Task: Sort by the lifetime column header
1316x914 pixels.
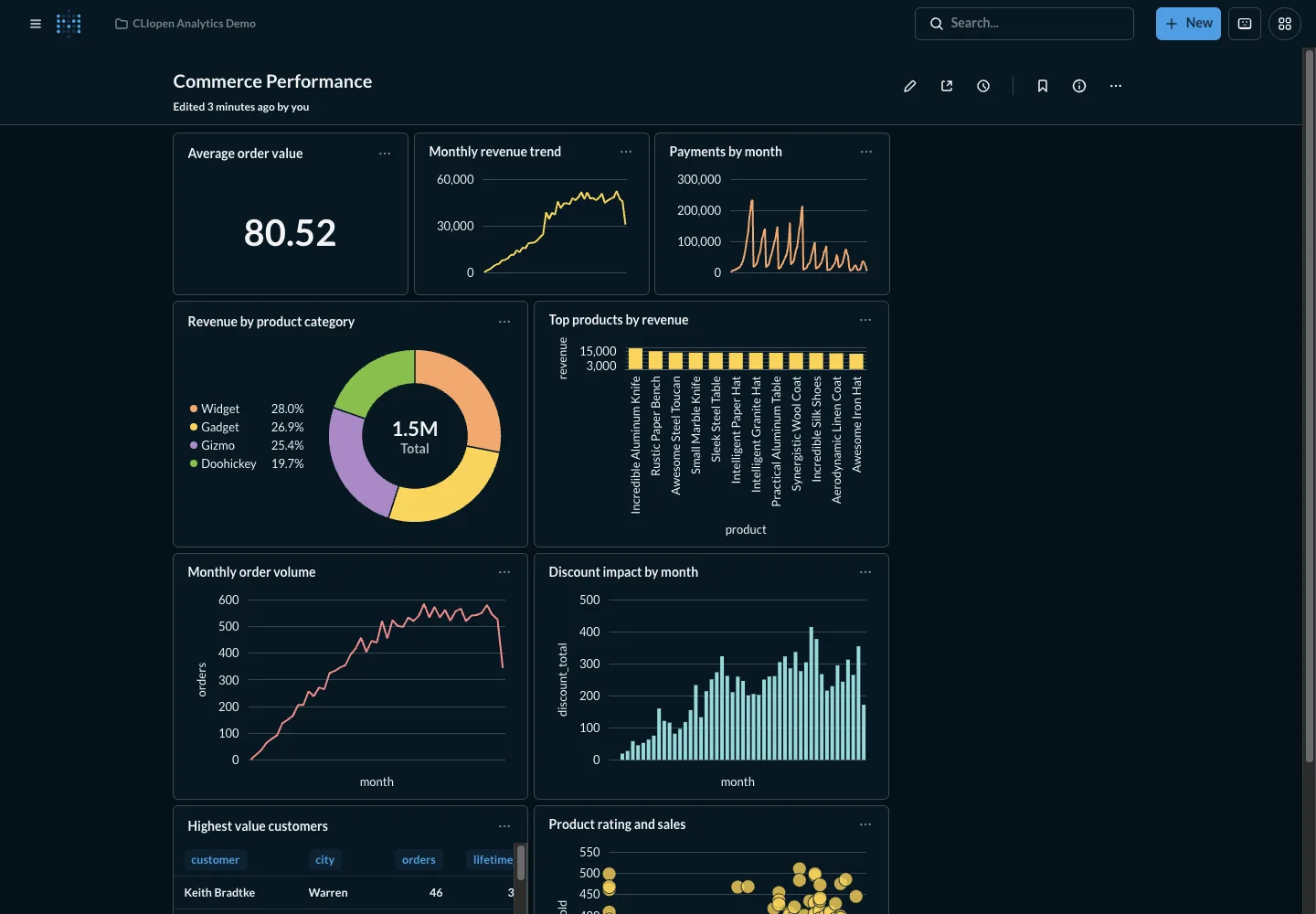Action: [x=491, y=860]
